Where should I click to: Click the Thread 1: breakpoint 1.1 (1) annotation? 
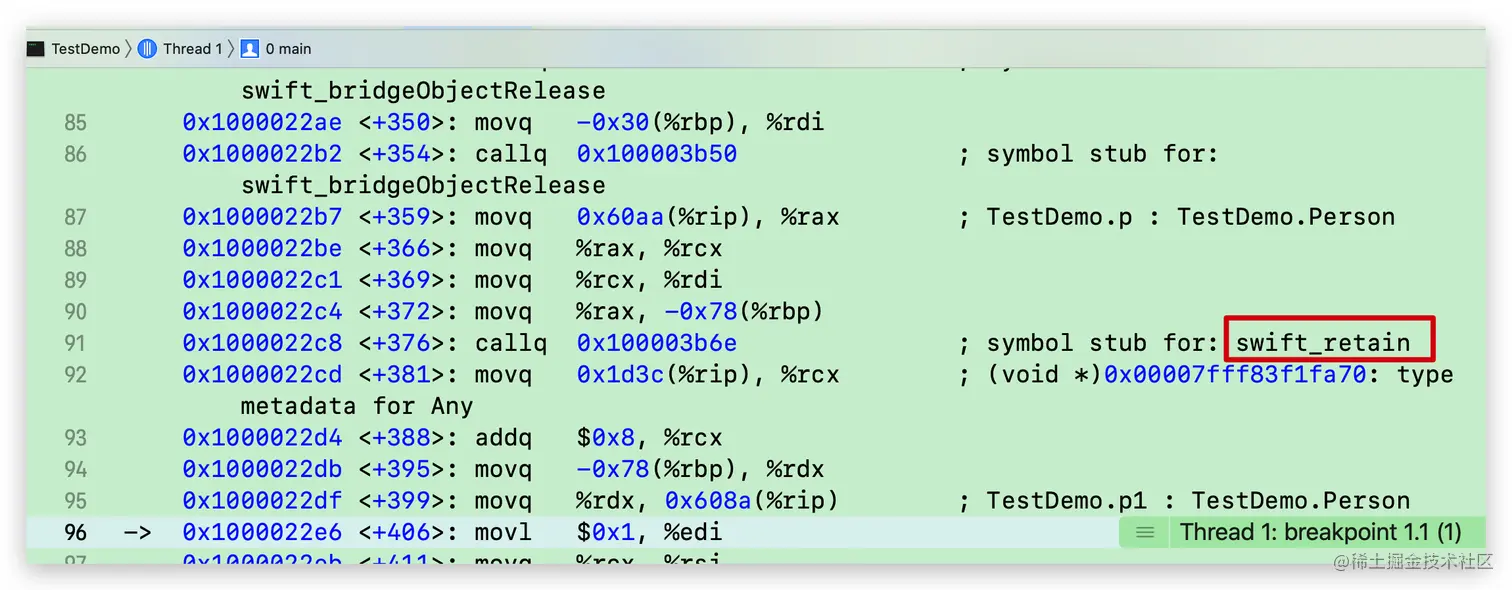coord(1320,532)
